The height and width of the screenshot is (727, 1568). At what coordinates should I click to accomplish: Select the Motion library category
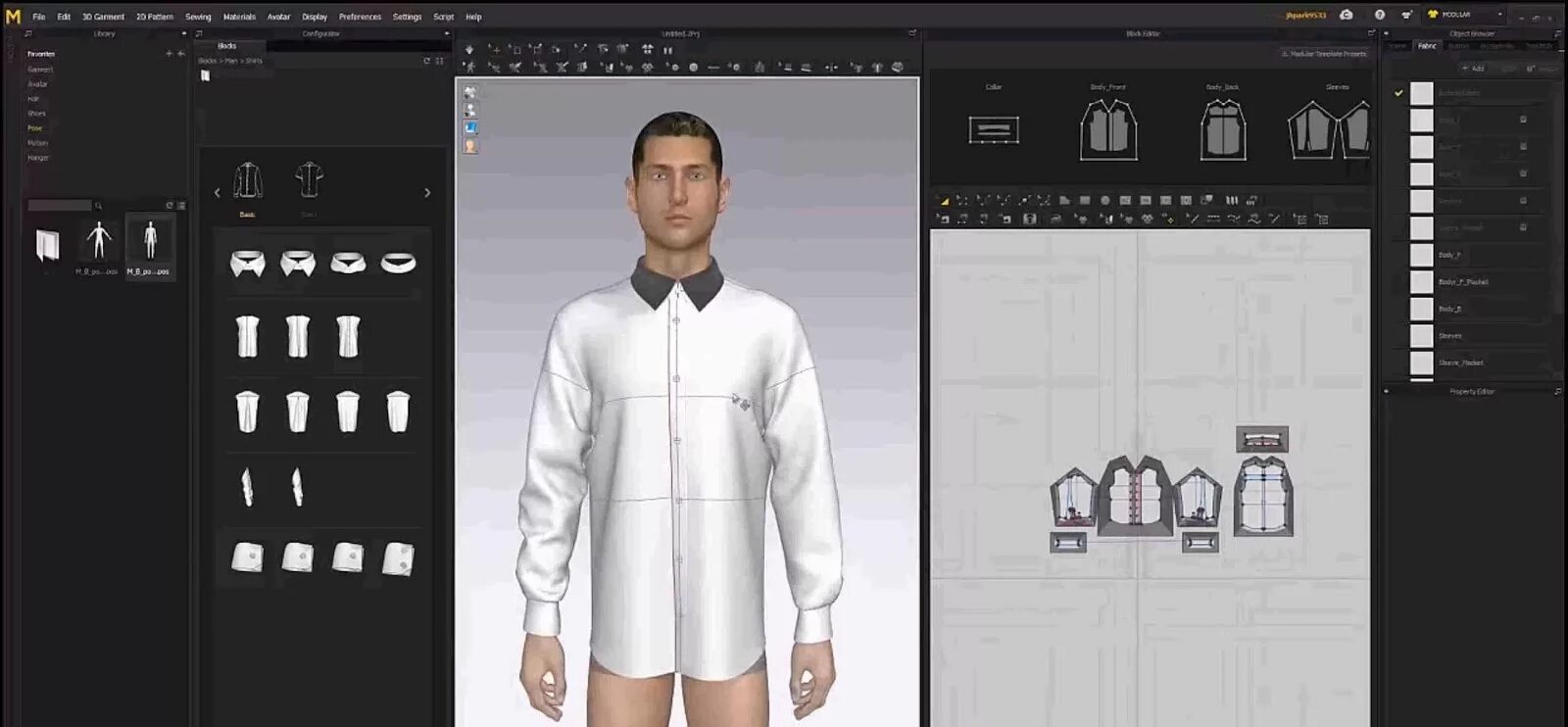pyautogui.click(x=37, y=143)
